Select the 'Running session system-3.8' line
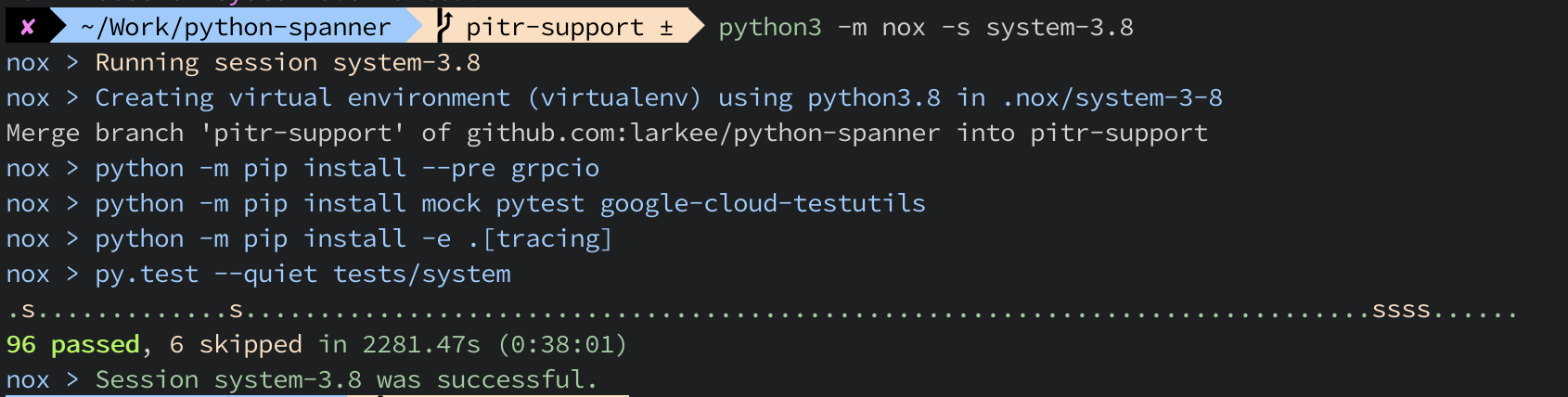This screenshot has height=397, width=1568. (x=243, y=63)
